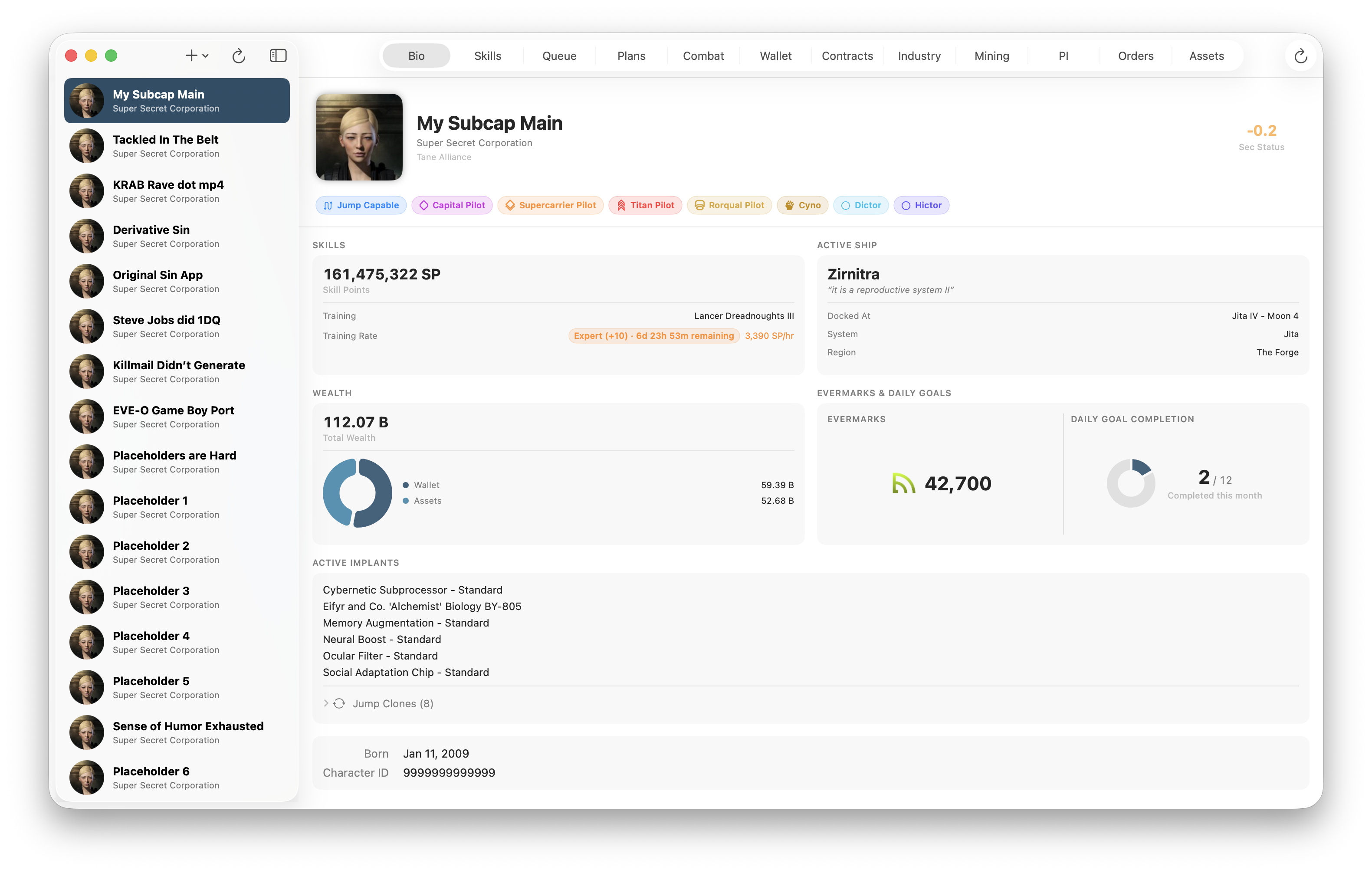Screen dimensions: 1372x873
Task: Click the Assets legend dot
Action: (406, 500)
